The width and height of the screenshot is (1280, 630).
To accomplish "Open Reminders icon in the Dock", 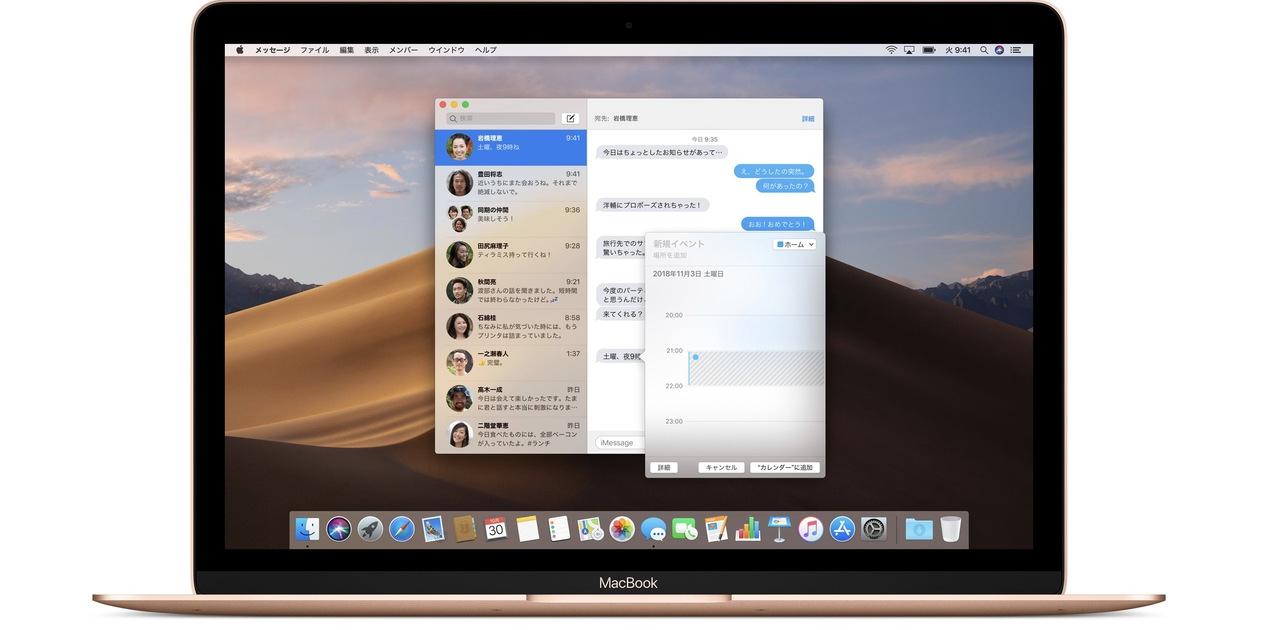I will click(559, 529).
